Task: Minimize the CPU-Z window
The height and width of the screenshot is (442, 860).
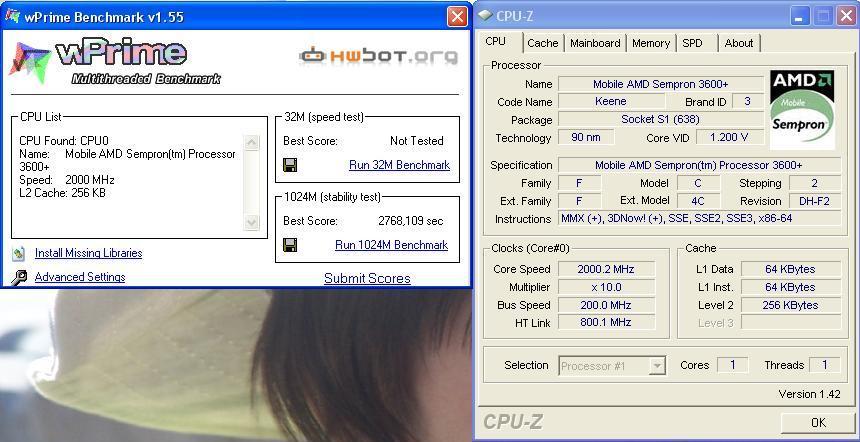Action: tap(800, 16)
